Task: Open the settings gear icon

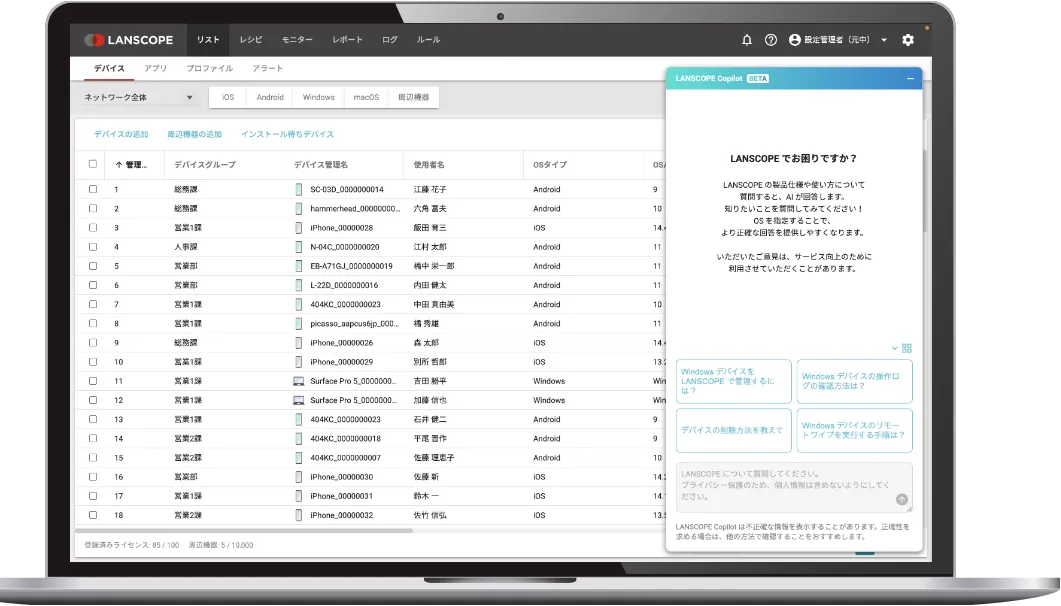Action: 908,40
